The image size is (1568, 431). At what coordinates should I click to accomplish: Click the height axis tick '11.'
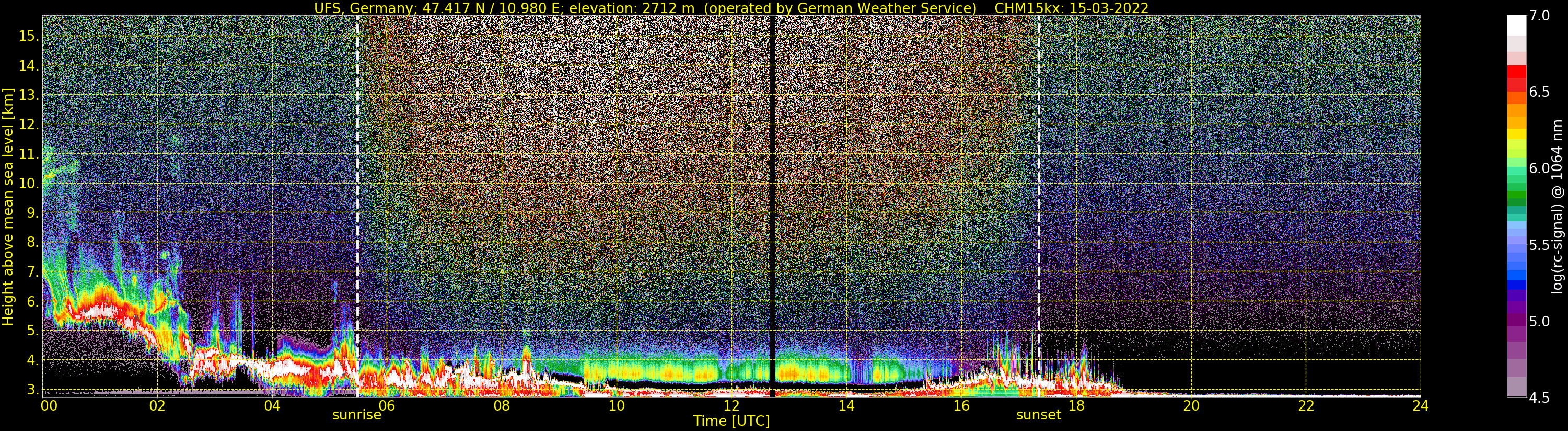pos(29,154)
